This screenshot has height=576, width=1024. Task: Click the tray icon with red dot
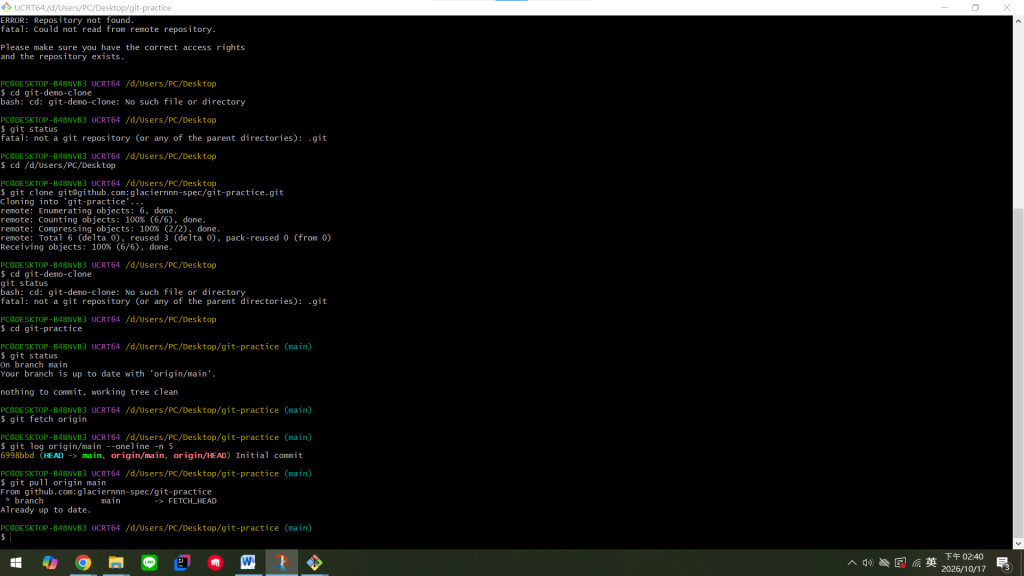pyautogui.click(x=900, y=563)
